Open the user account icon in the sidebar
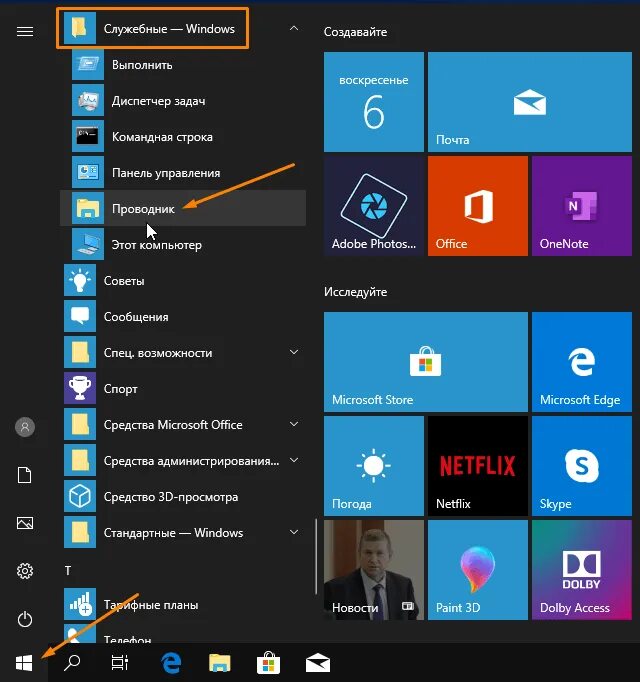 25,427
